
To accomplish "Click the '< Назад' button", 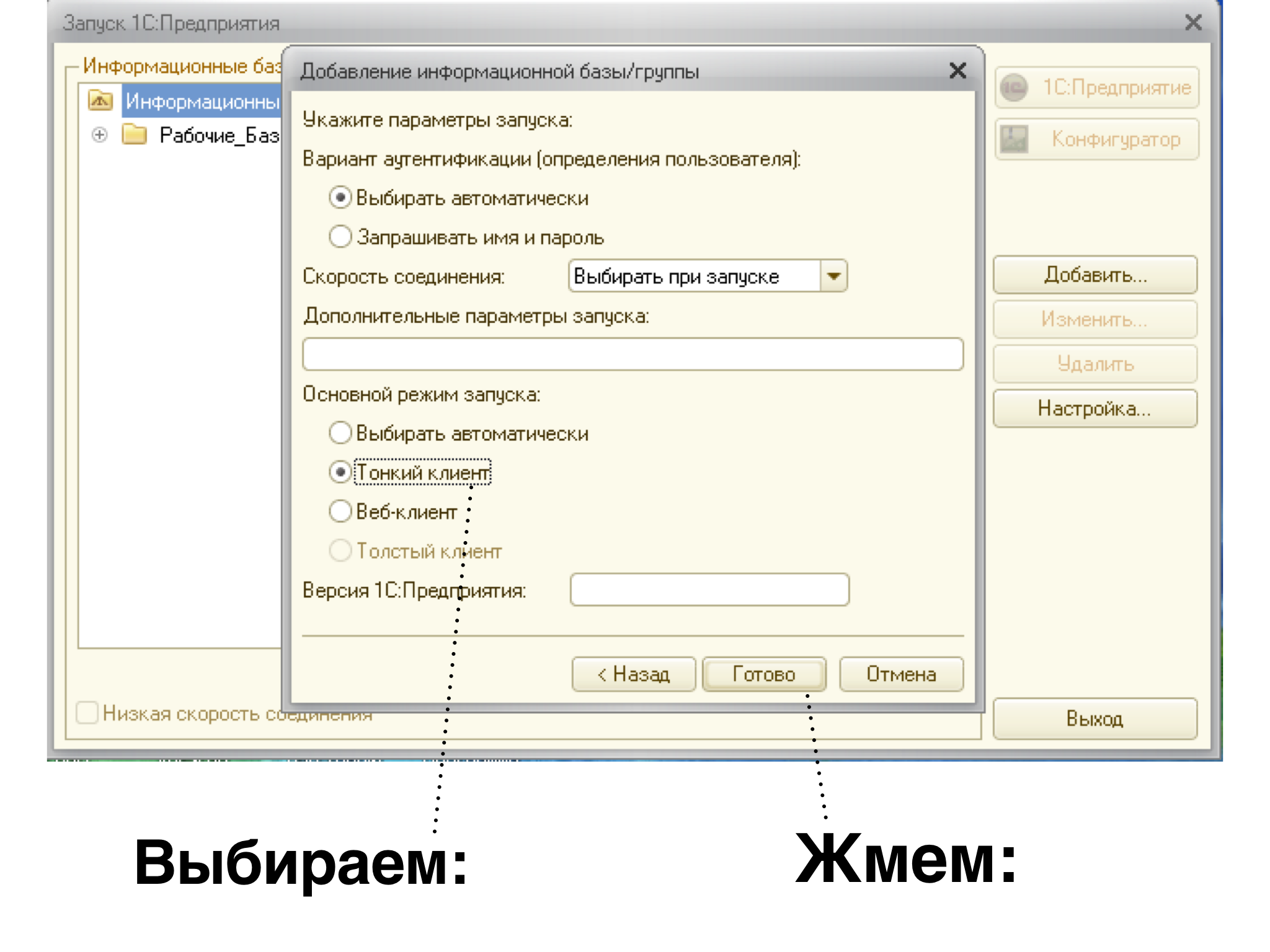I will tap(634, 674).
